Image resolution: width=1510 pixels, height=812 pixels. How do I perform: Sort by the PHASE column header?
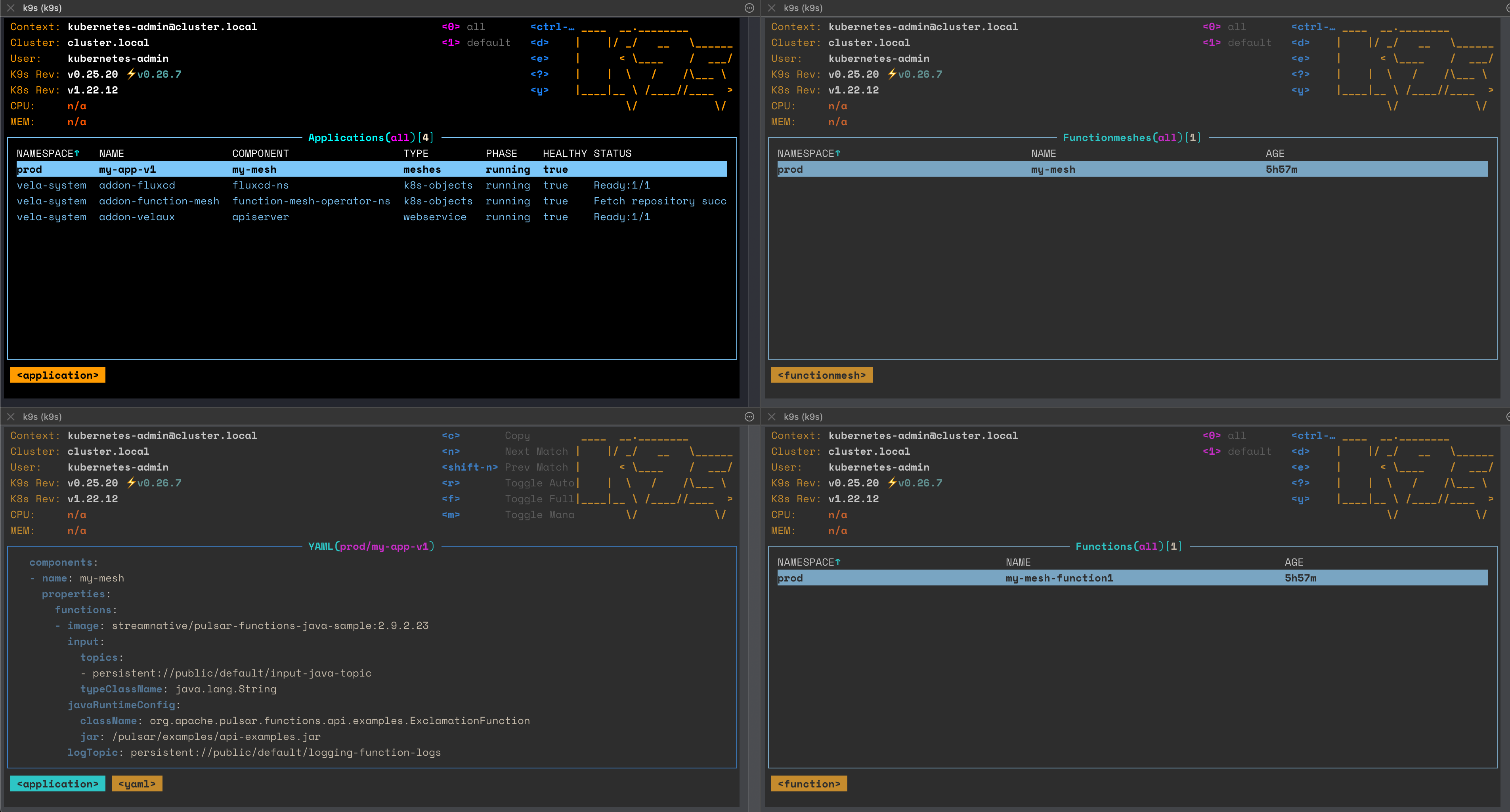[x=501, y=153]
